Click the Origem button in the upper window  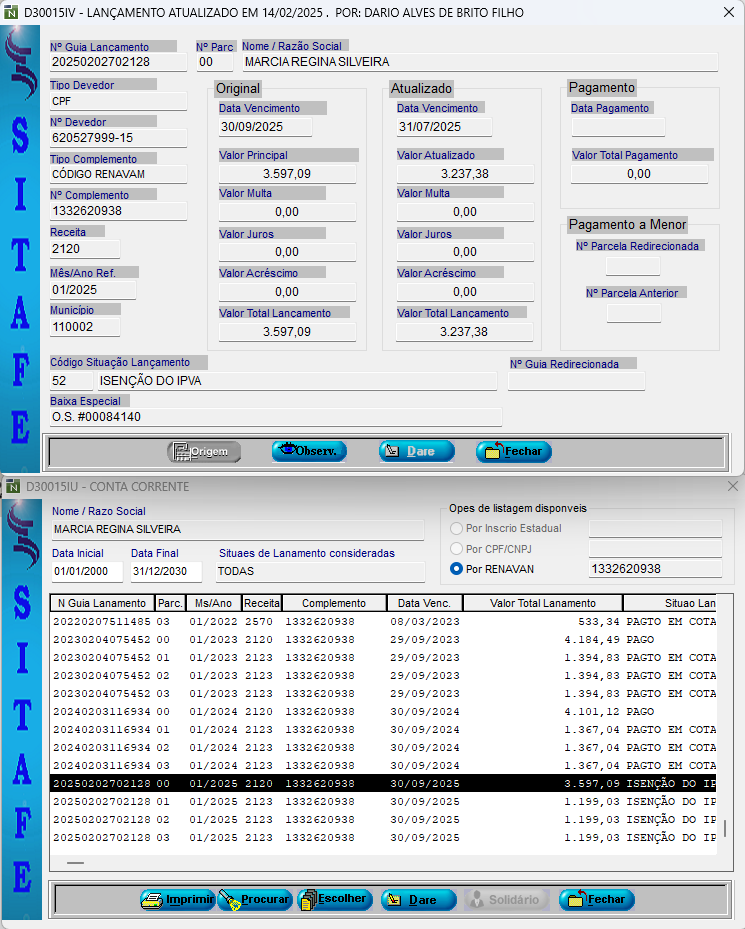pos(204,452)
